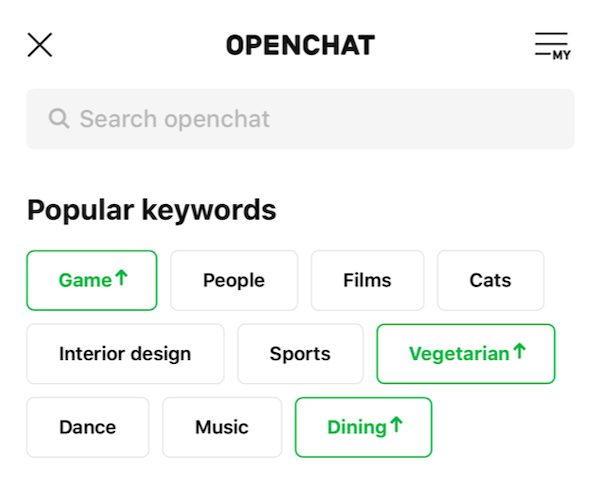Focus the Search openchat input field
Viewport: 600px width, 478px height.
[x=300, y=119]
